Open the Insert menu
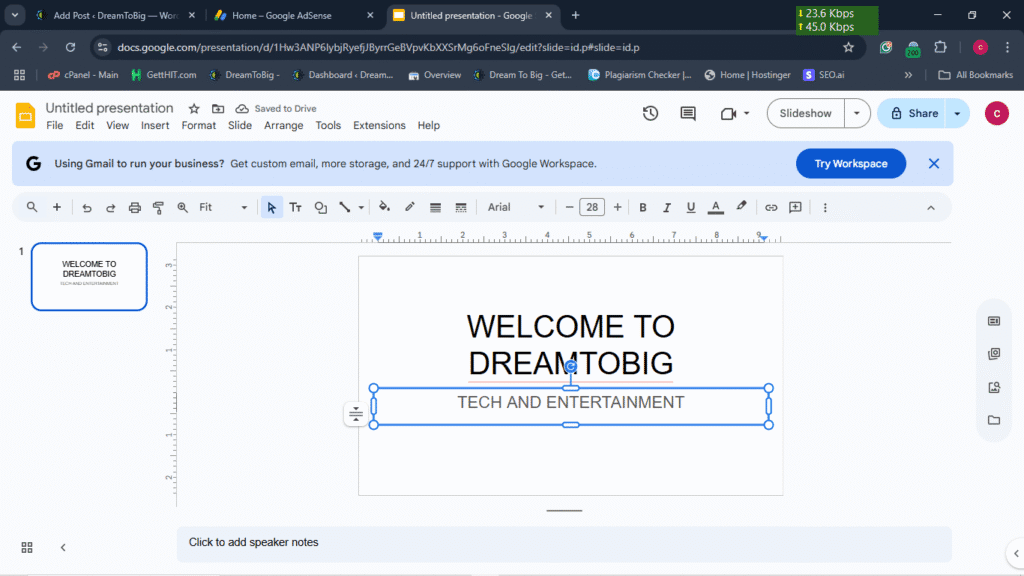Image resolution: width=1024 pixels, height=576 pixels. coord(155,125)
